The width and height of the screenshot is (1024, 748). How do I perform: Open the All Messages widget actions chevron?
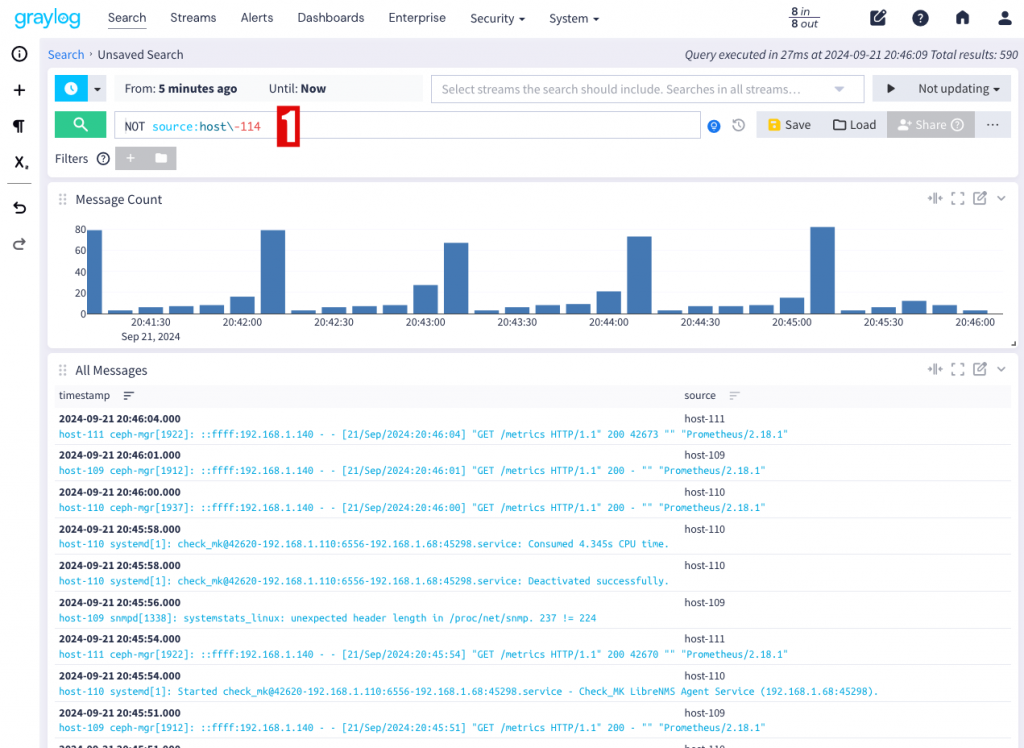(x=1001, y=369)
